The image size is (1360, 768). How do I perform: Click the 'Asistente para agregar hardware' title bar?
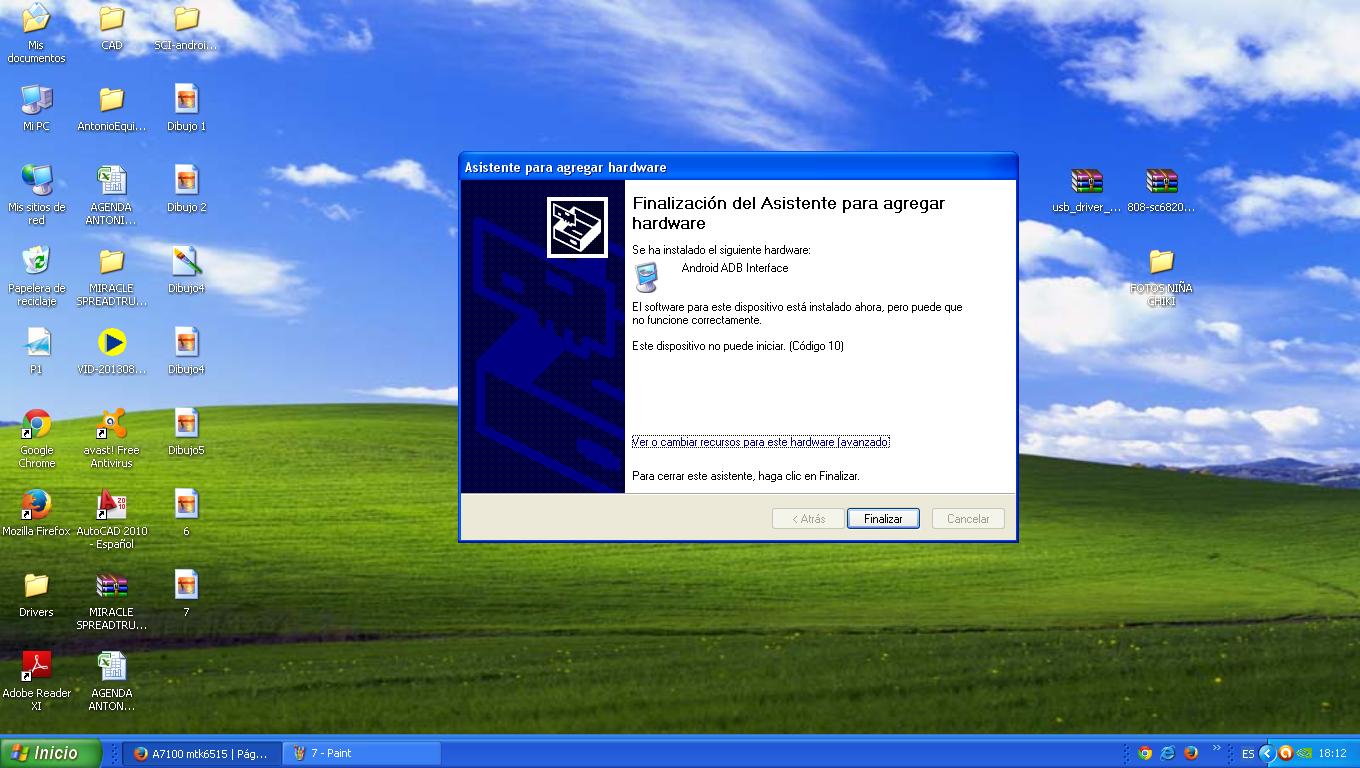(738, 167)
